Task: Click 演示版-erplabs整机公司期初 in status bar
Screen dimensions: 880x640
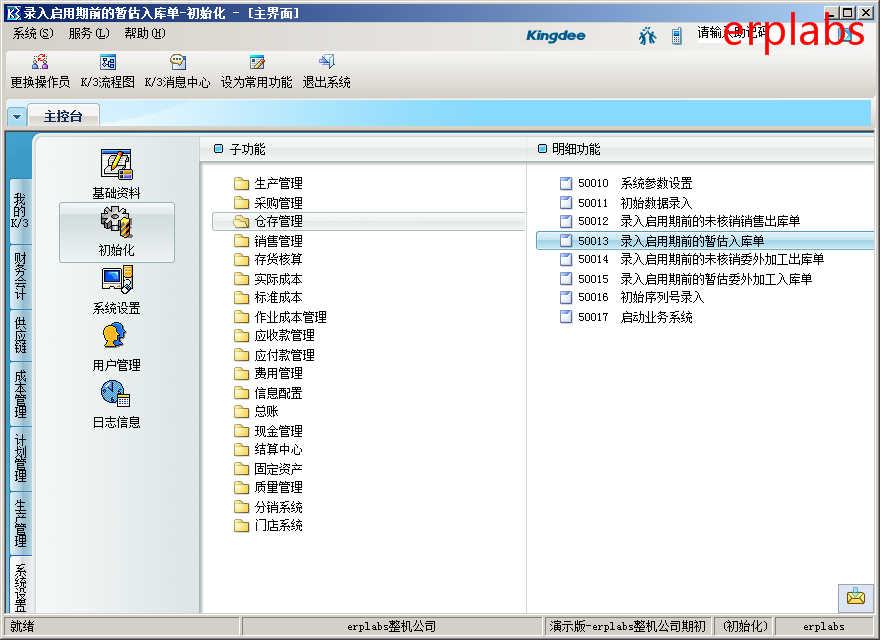Action: (627, 626)
